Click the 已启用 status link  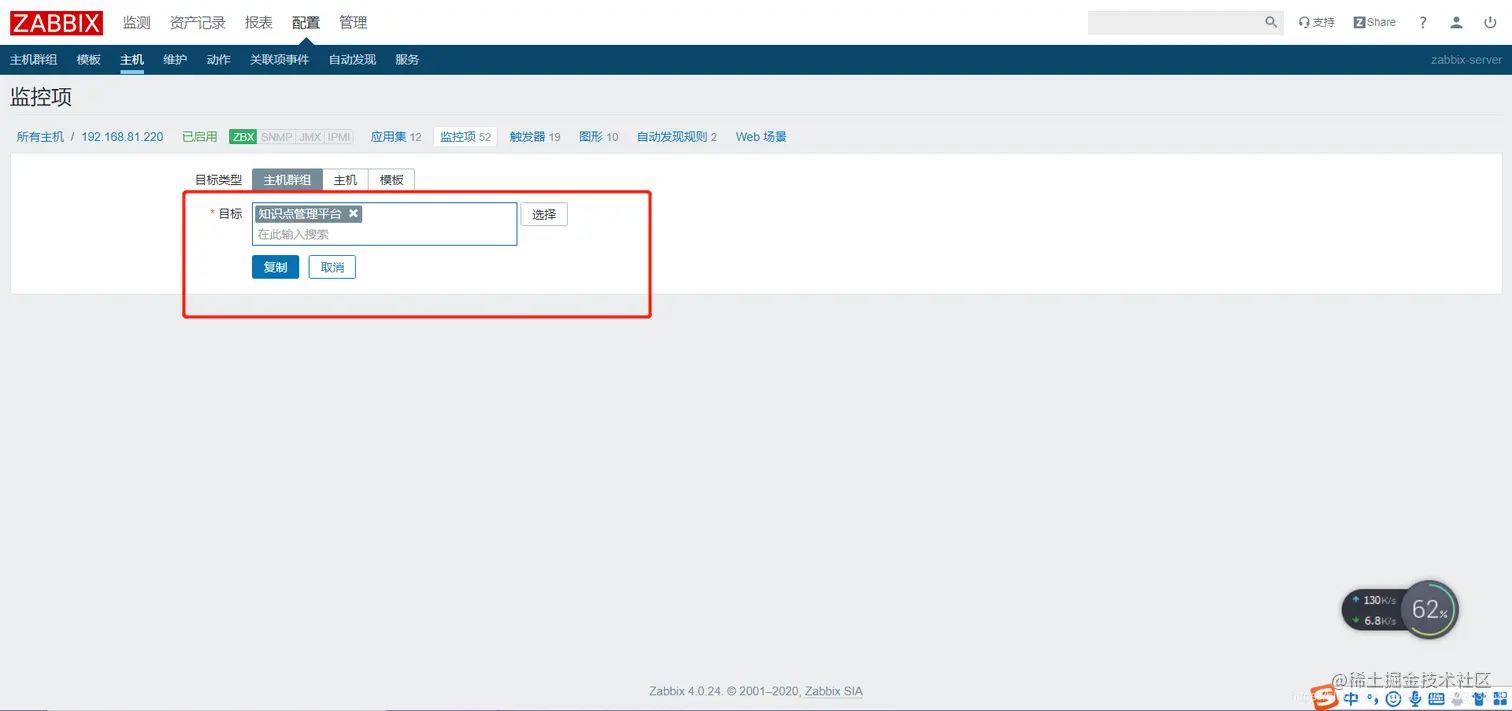[199, 137]
